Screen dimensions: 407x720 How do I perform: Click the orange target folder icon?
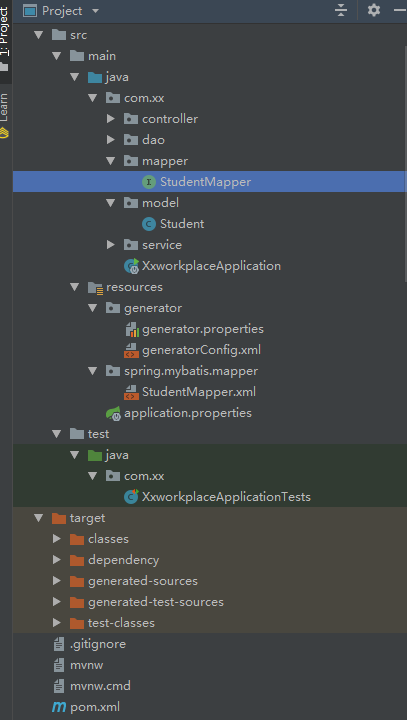tap(59, 518)
